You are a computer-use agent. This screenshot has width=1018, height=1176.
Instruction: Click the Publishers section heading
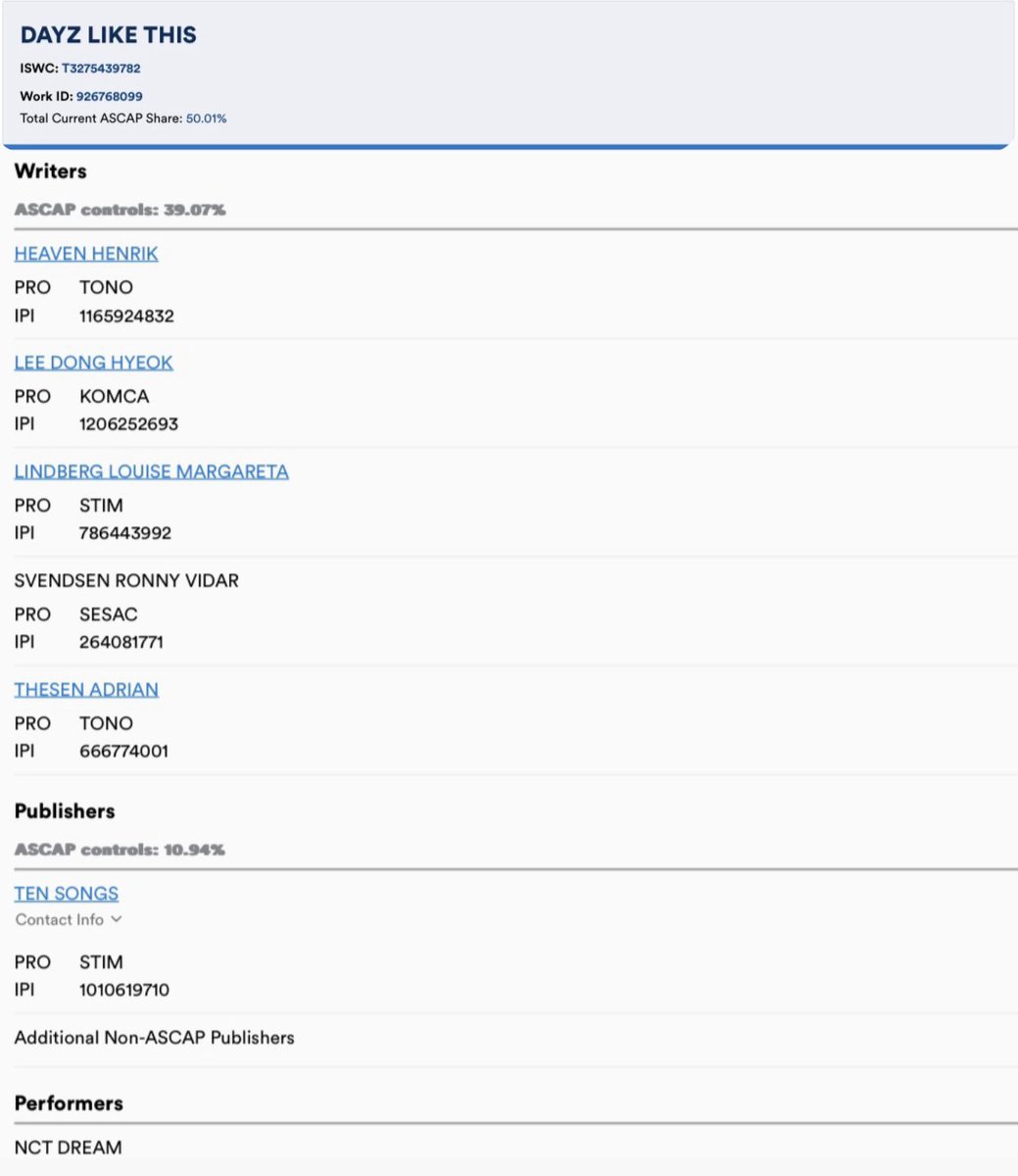point(65,811)
